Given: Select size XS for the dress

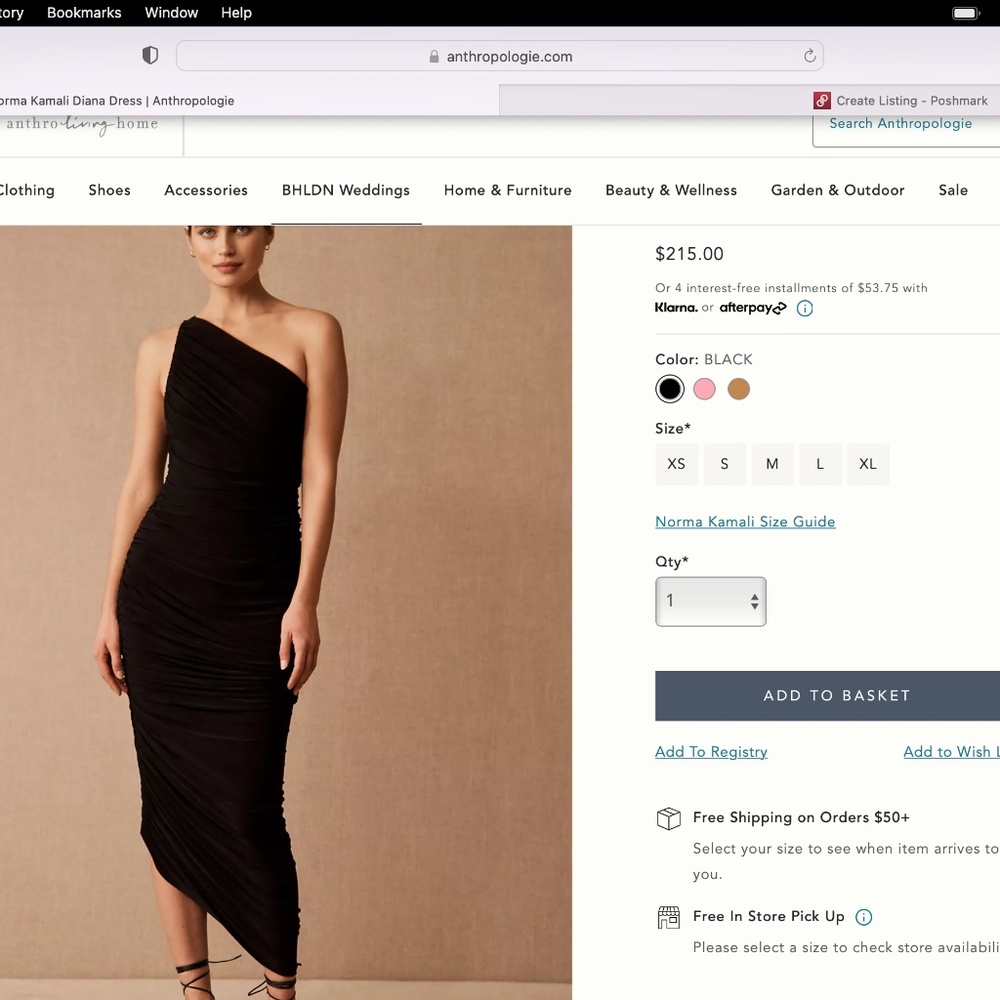Looking at the screenshot, I should point(676,464).
